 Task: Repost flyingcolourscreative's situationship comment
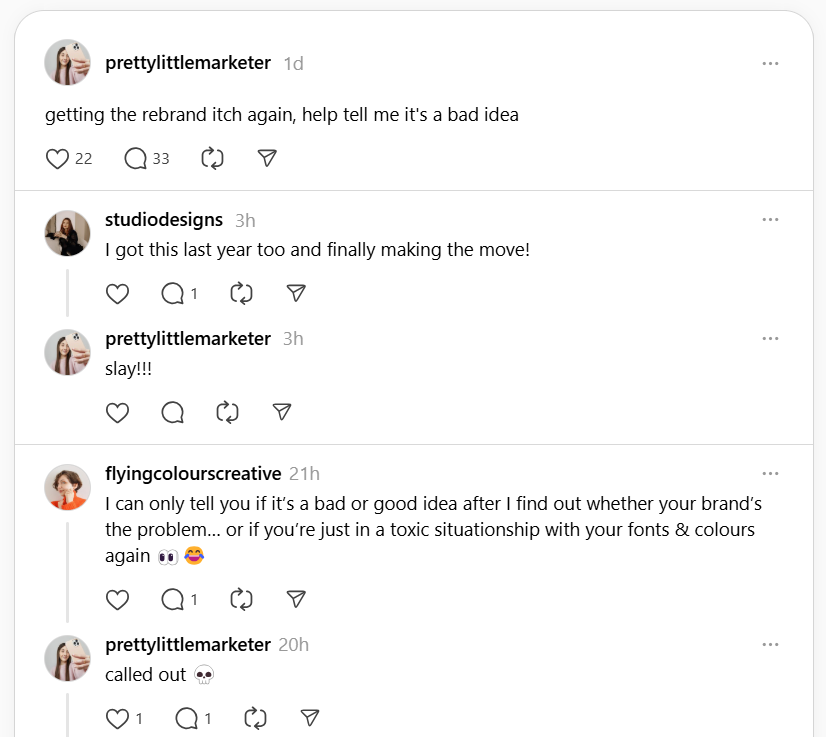(240, 599)
